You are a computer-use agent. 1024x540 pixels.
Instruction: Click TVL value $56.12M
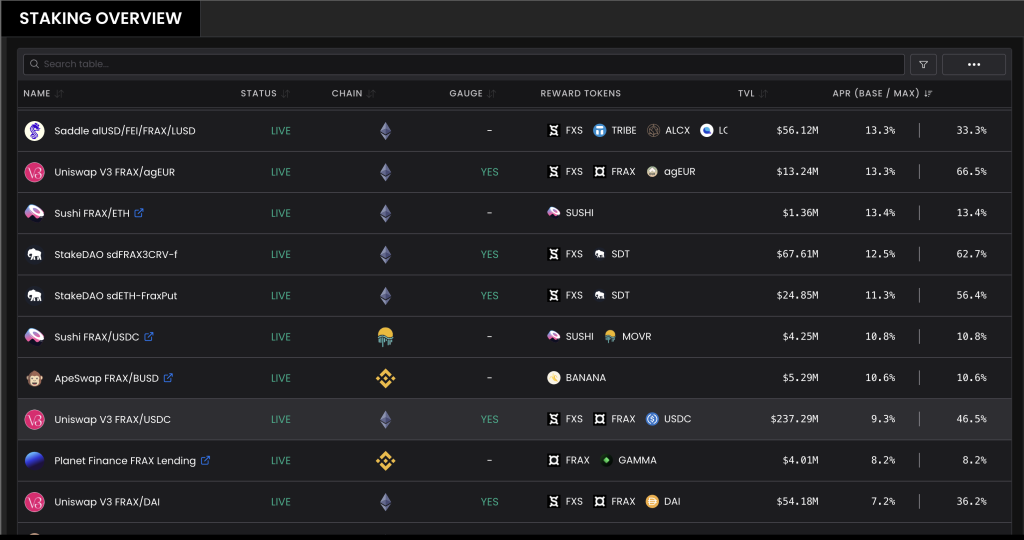point(797,131)
